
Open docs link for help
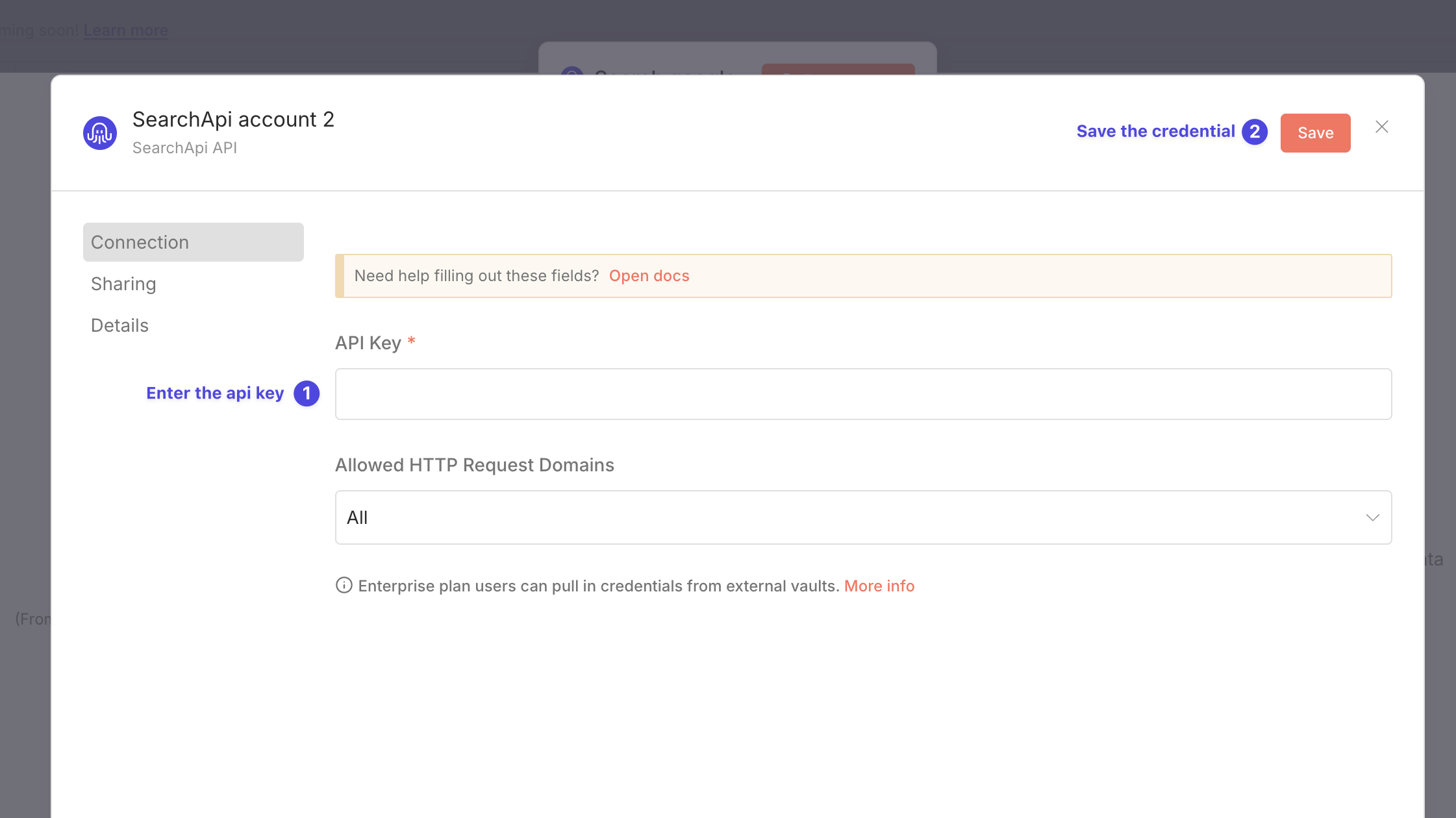(x=649, y=276)
